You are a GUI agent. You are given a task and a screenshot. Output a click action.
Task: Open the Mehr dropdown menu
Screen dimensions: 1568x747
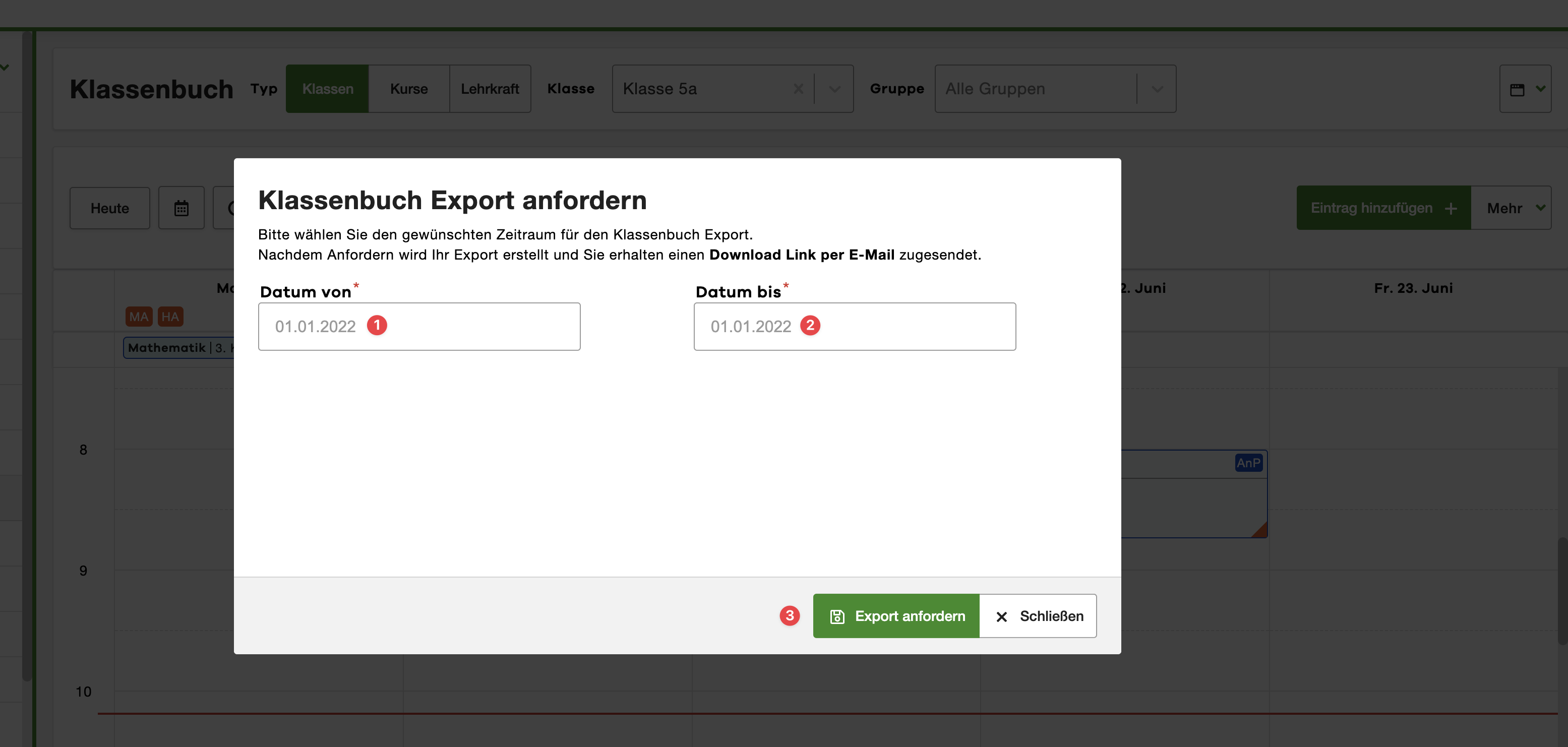(x=1512, y=208)
